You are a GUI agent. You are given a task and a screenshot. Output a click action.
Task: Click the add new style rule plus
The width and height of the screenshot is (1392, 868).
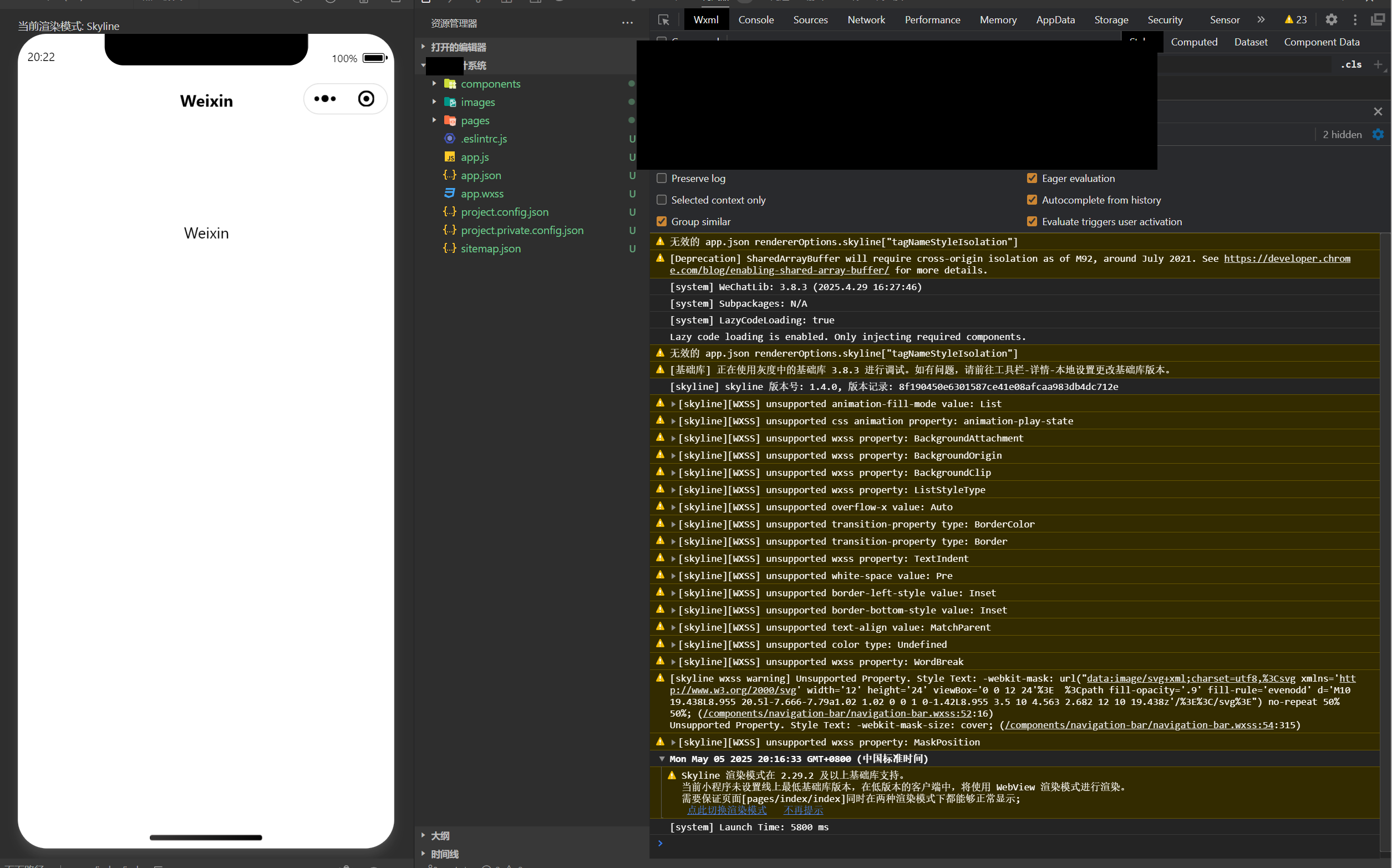1378,64
